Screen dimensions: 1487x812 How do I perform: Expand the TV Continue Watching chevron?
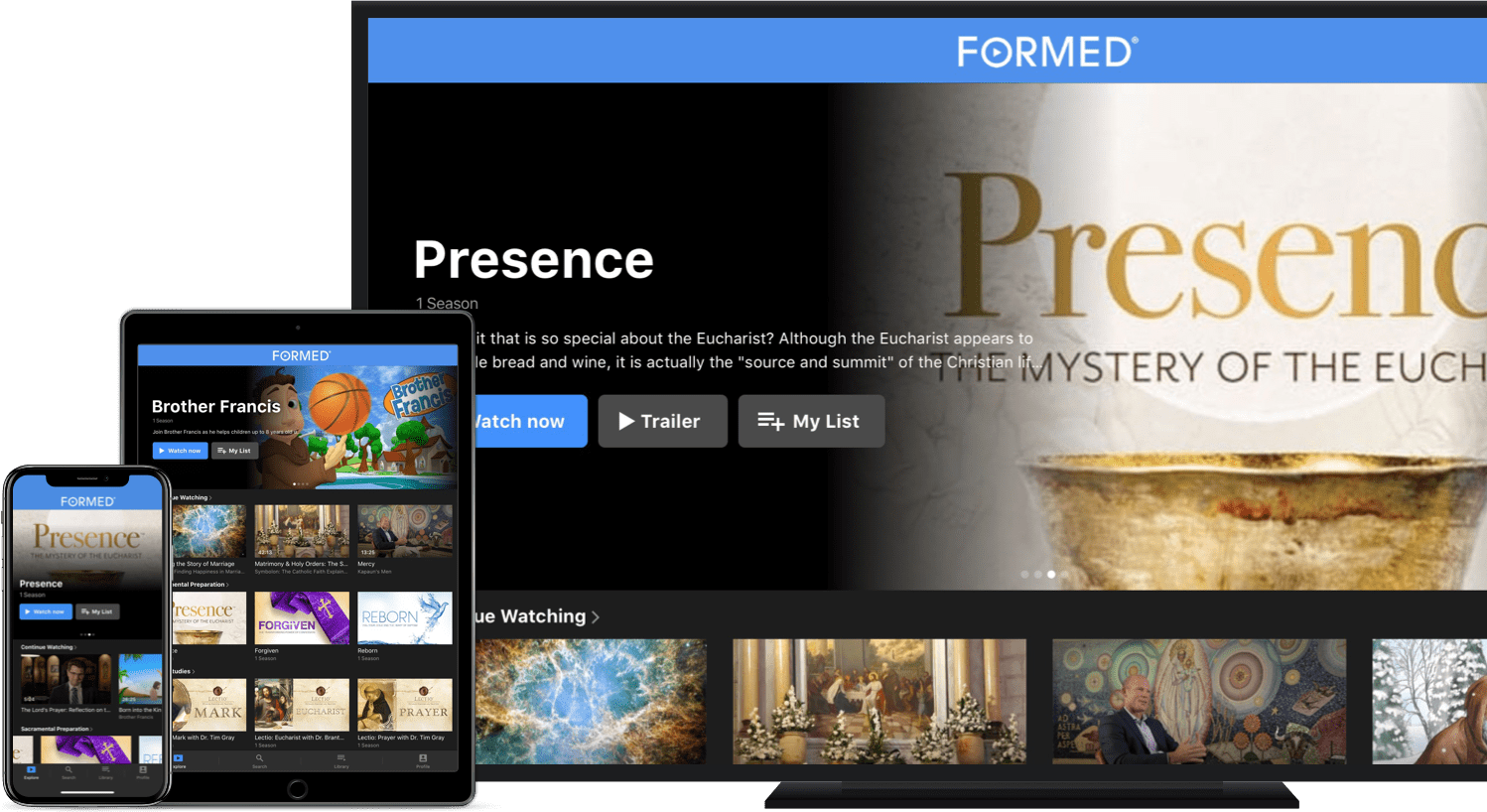[596, 617]
